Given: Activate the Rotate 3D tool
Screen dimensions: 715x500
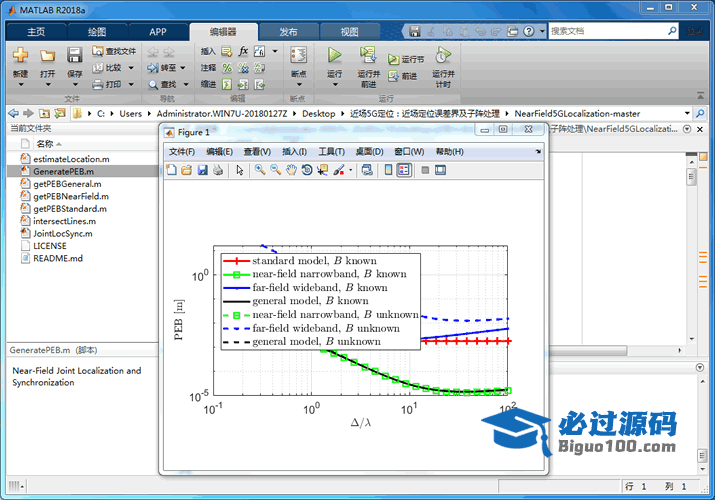Looking at the screenshot, I should coord(306,170).
